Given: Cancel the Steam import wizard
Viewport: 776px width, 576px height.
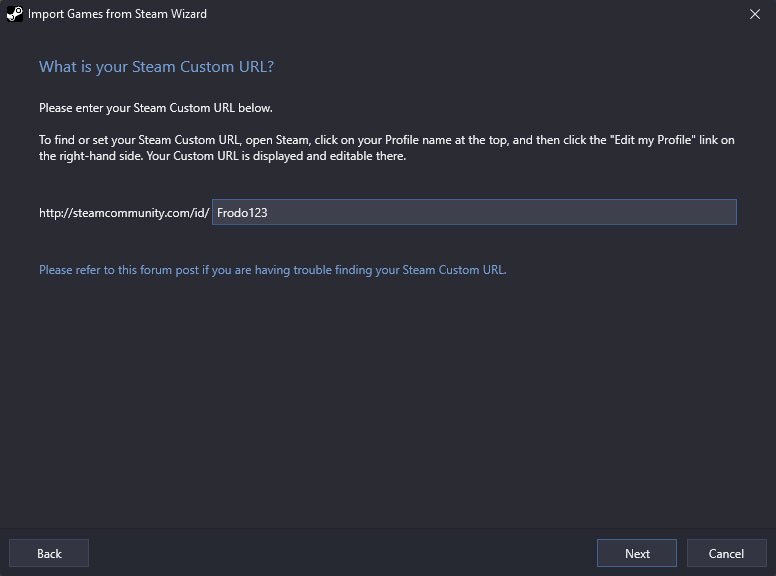Looking at the screenshot, I should pos(726,553).
